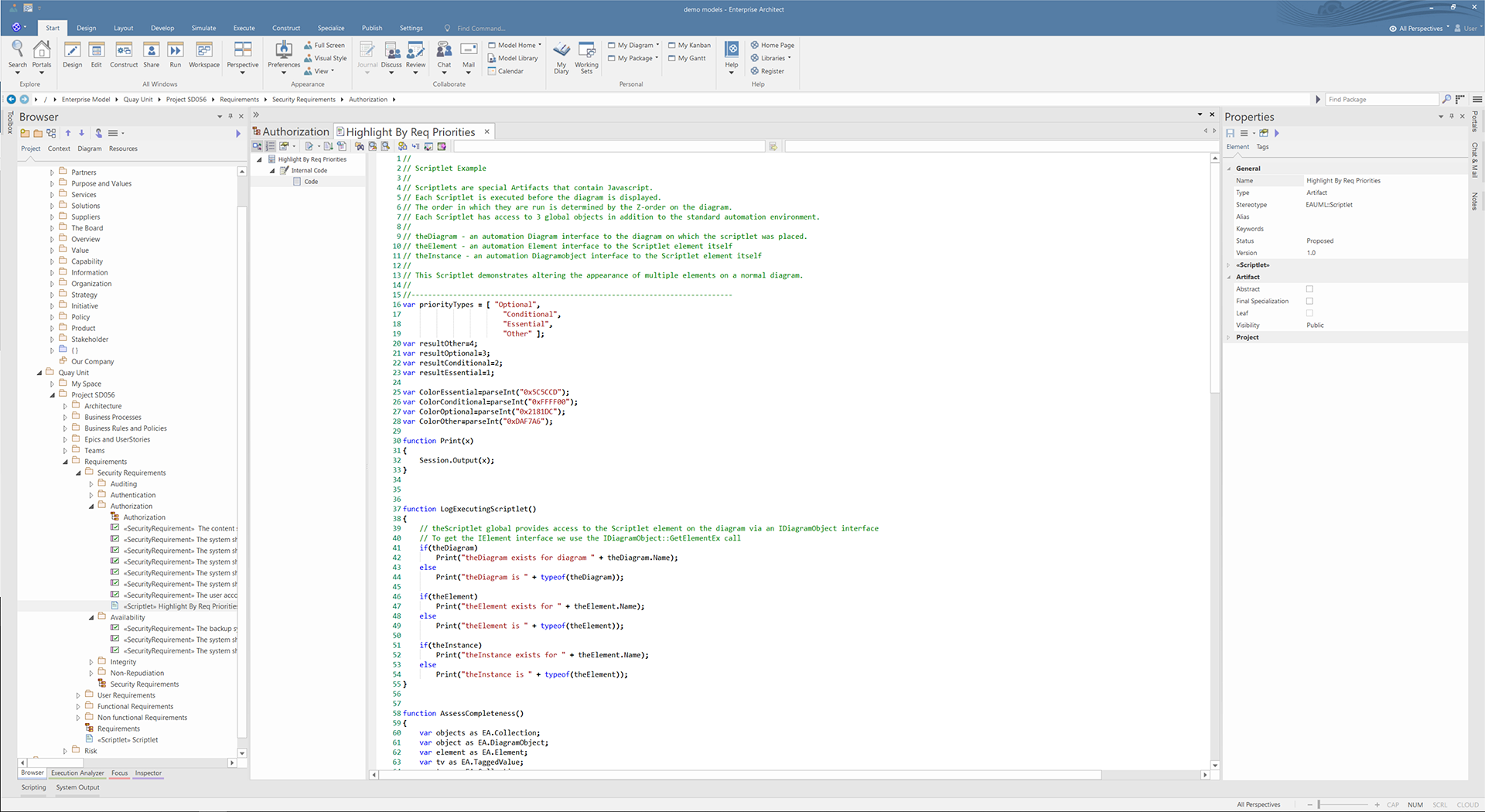The image size is (1485, 812).
Task: Adjust the zoom slider in status bar
Action: click(x=1319, y=804)
